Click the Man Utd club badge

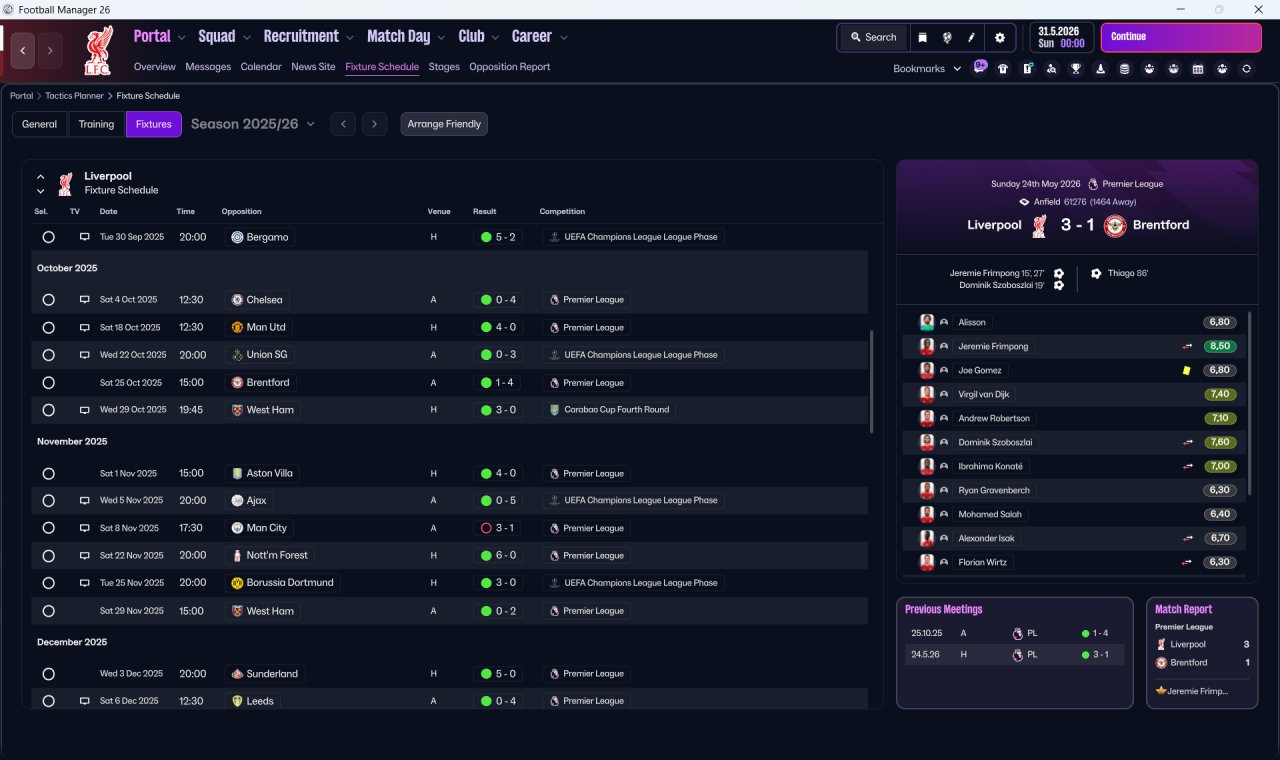[237, 327]
